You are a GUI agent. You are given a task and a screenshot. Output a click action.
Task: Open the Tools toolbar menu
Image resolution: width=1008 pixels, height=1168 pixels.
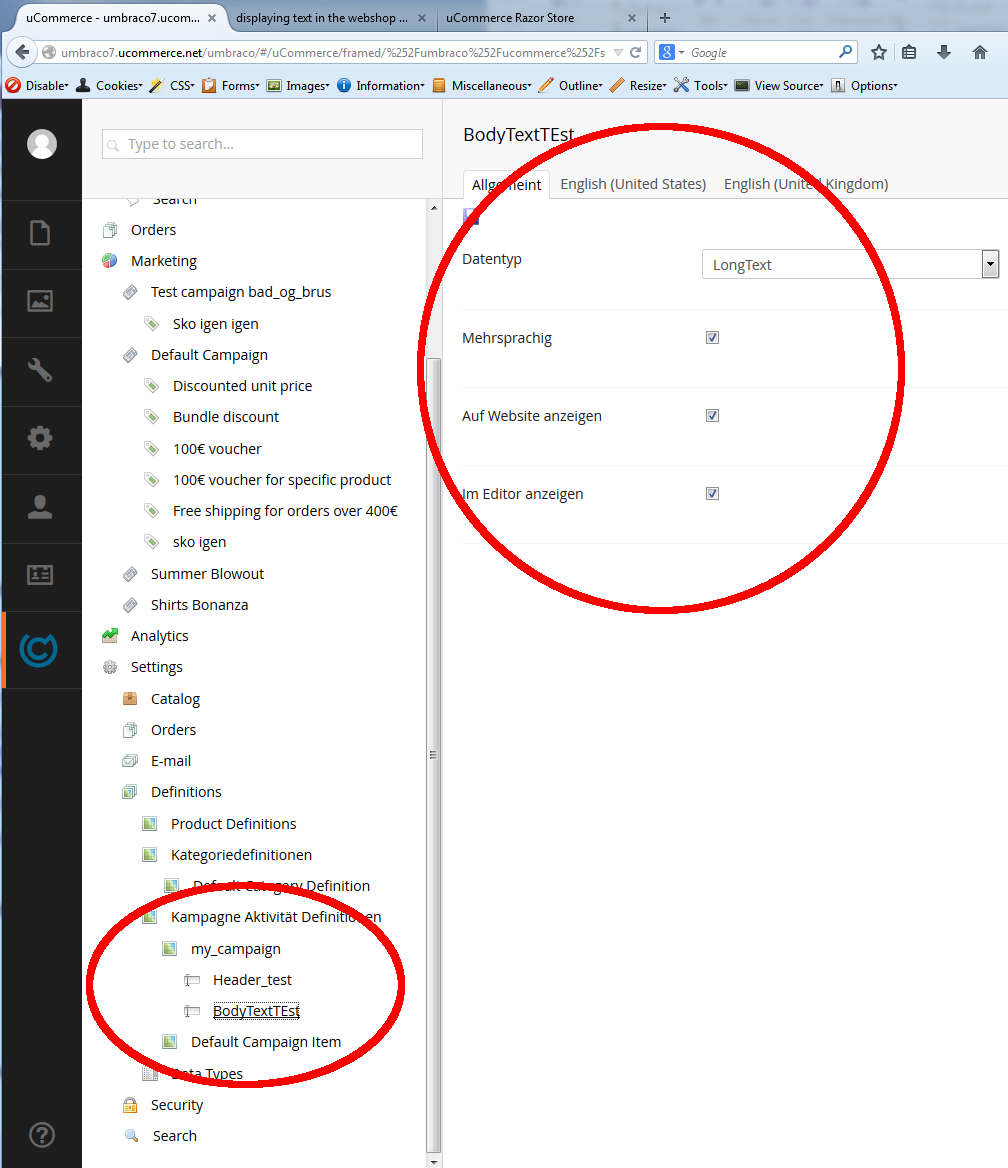pyautogui.click(x=701, y=86)
